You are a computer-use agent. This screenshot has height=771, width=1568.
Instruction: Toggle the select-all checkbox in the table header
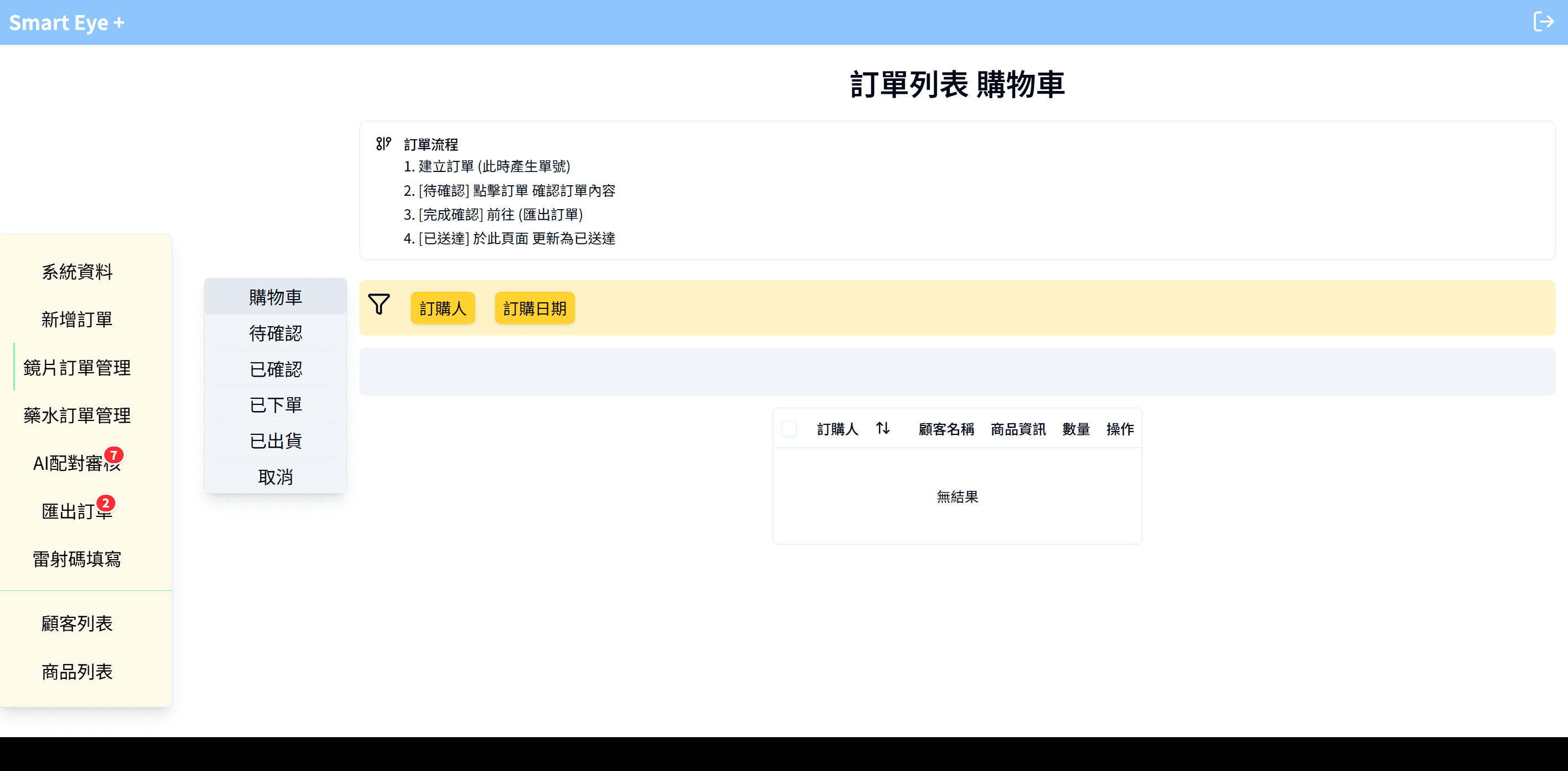tap(789, 429)
